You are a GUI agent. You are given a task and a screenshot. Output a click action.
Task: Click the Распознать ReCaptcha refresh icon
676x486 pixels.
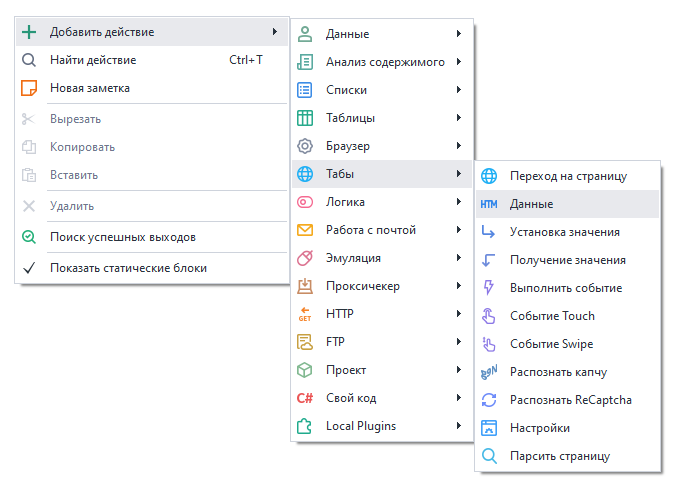pos(489,400)
